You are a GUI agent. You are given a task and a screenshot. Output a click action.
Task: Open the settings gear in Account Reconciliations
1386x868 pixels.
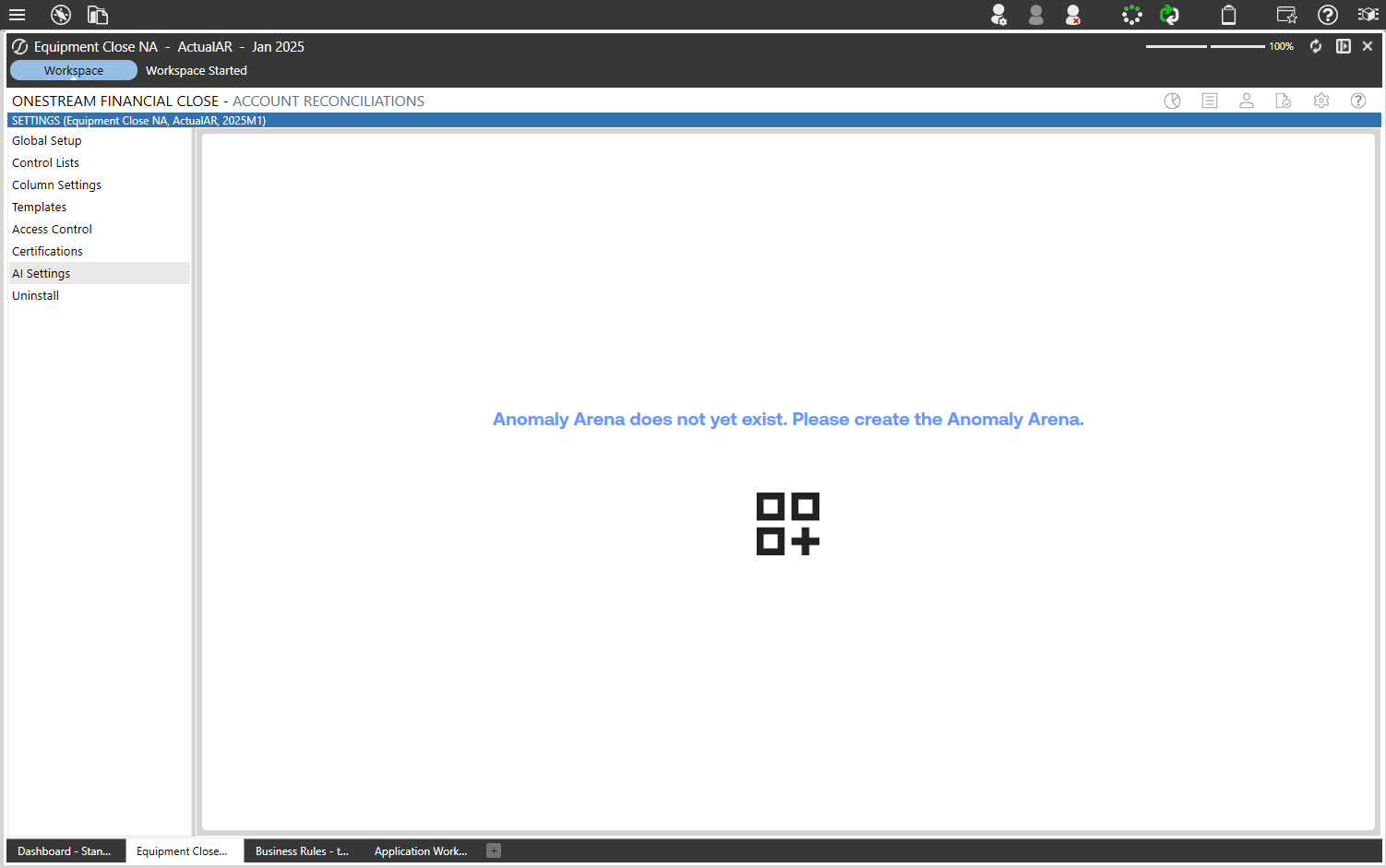[x=1321, y=101]
